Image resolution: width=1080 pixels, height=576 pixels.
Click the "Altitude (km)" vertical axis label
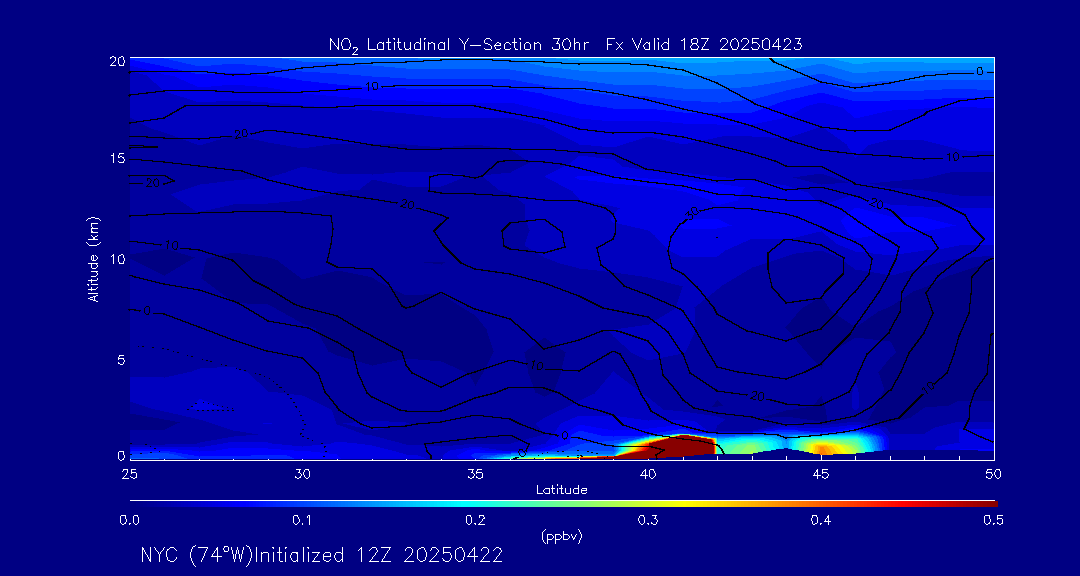point(93,259)
